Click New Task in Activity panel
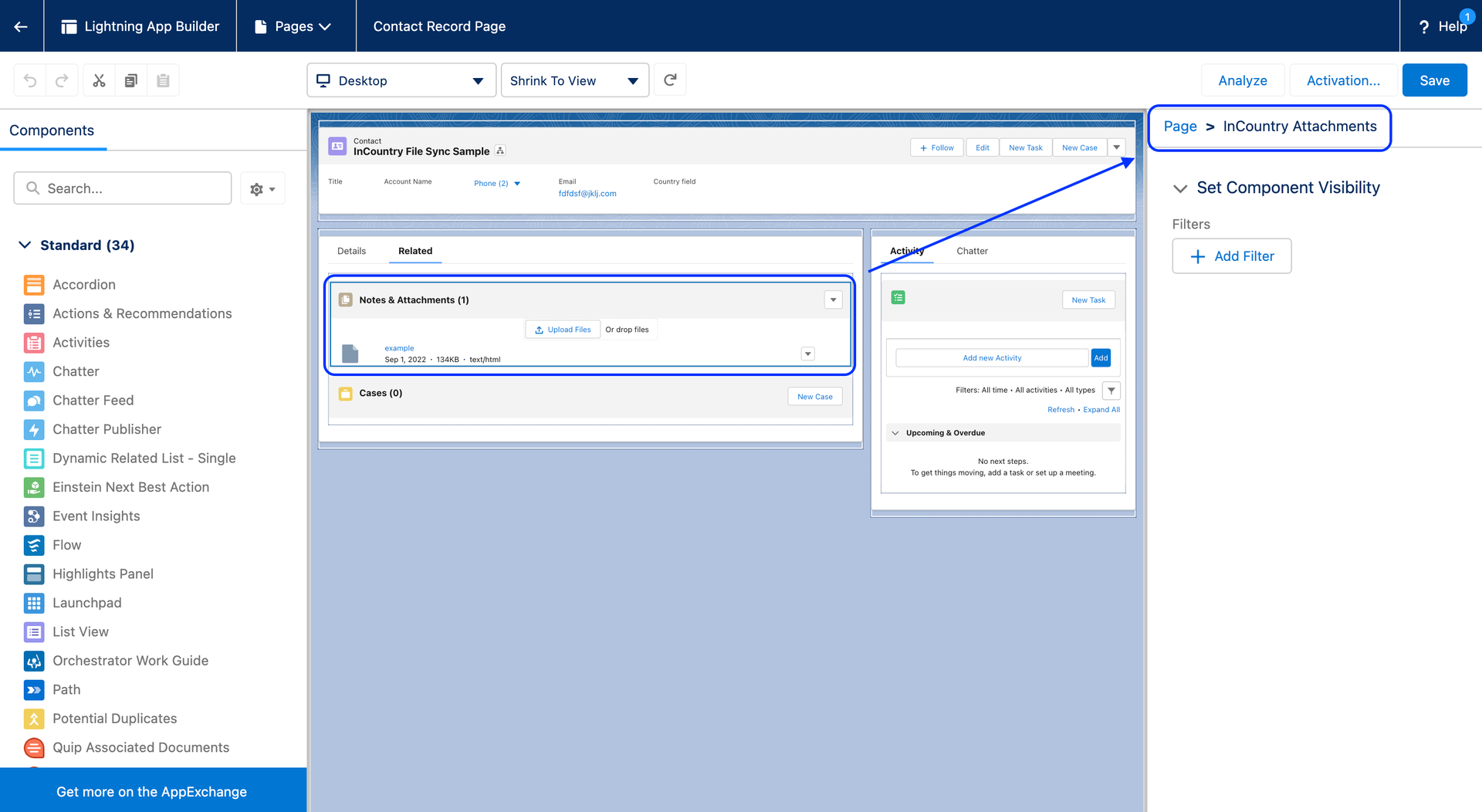The width and height of the screenshot is (1482, 812). 1088,300
